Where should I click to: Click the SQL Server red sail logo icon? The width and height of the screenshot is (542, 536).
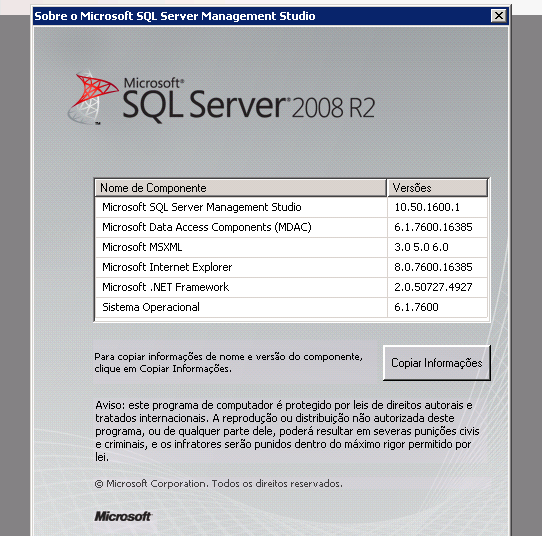tap(93, 98)
